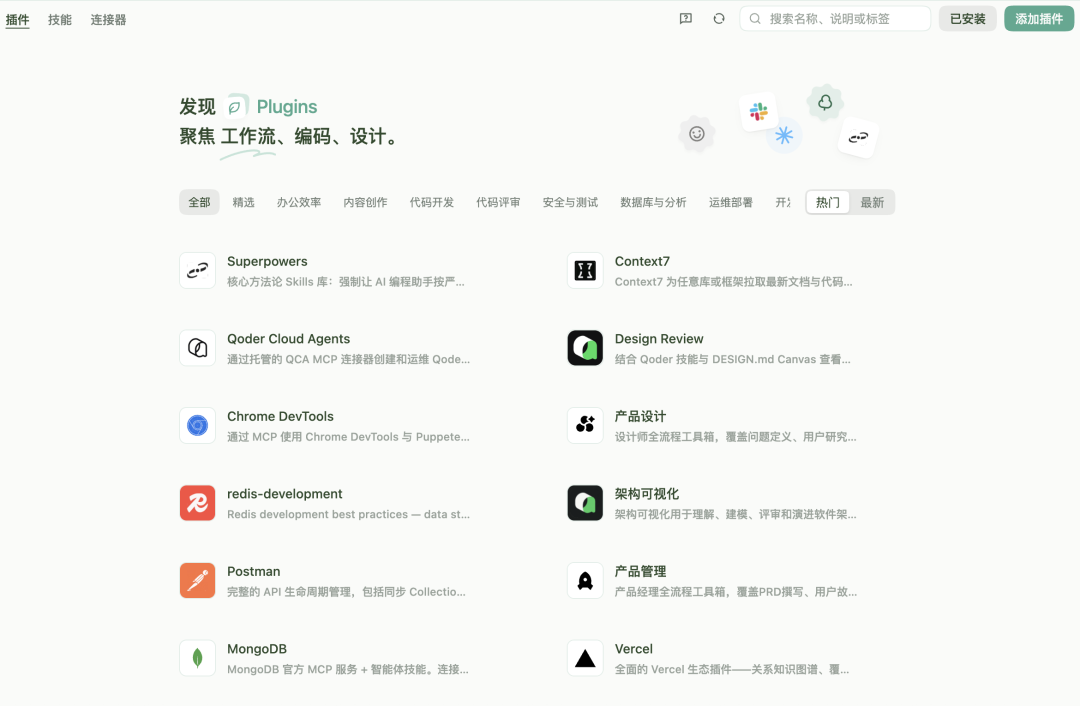Screen dimensions: 1080x706
Task: Click the Qoder Cloud Agents icon
Action: (198, 348)
